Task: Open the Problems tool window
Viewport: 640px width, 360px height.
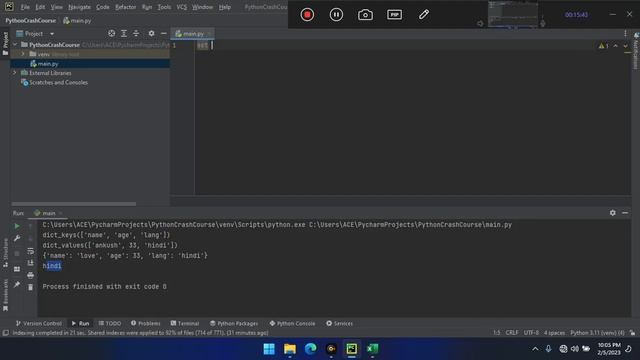Action: pos(146,323)
